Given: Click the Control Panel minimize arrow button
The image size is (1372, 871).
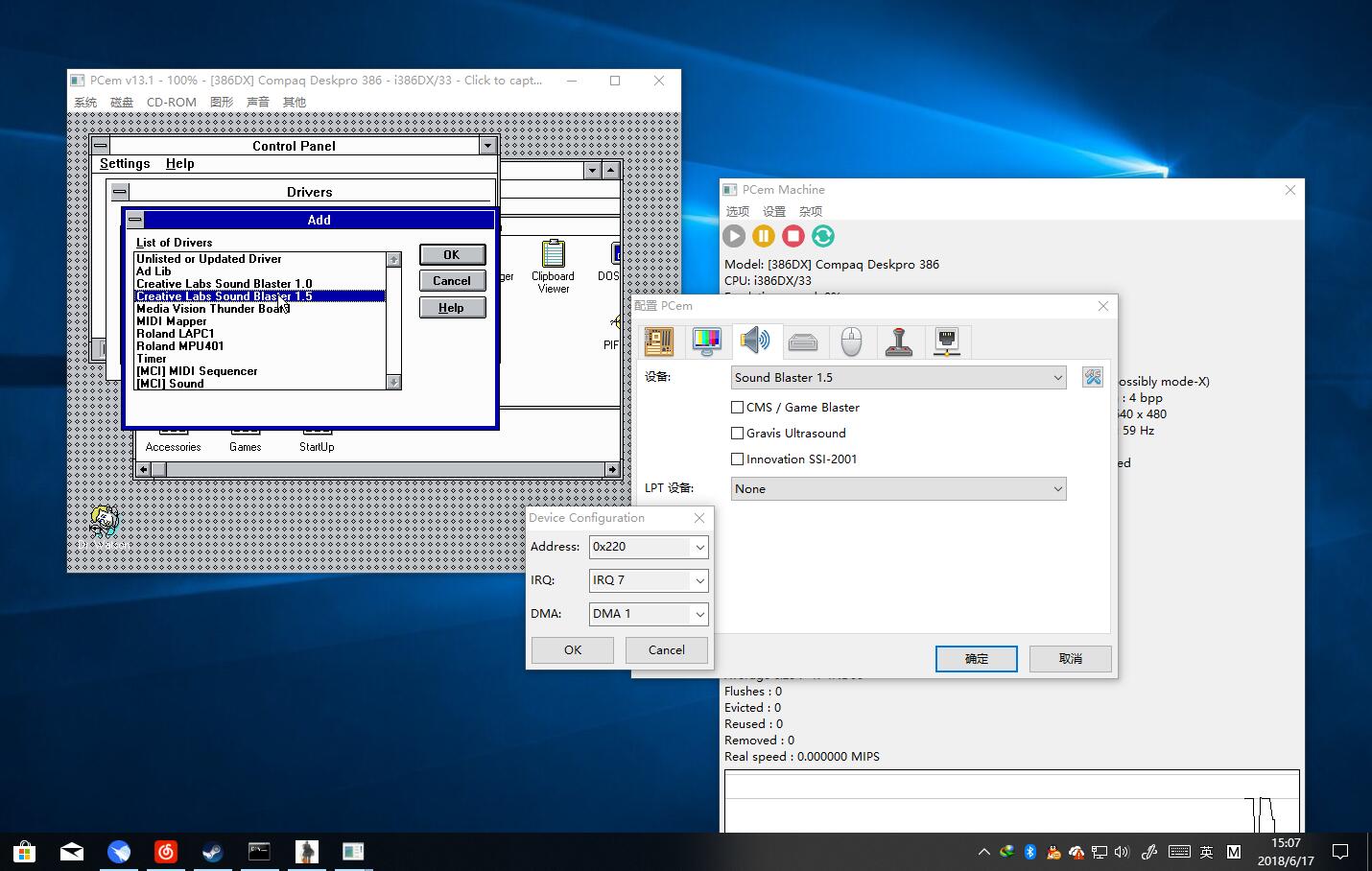Looking at the screenshot, I should pos(487,146).
